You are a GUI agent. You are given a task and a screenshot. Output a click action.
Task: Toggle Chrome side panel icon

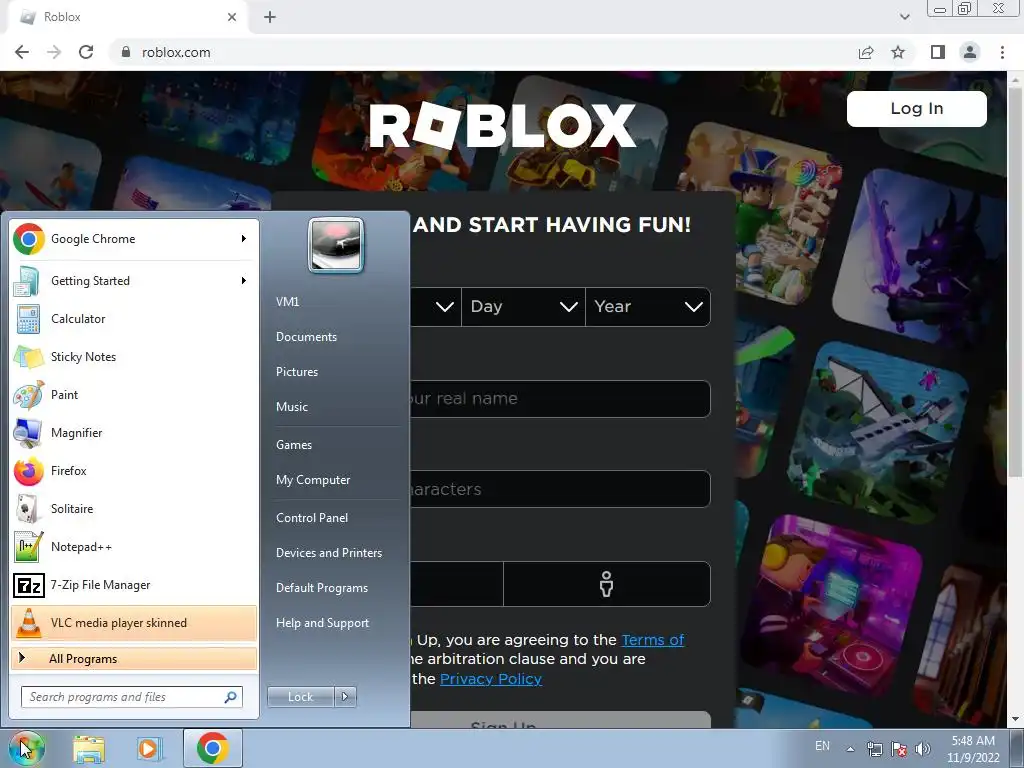(x=938, y=52)
